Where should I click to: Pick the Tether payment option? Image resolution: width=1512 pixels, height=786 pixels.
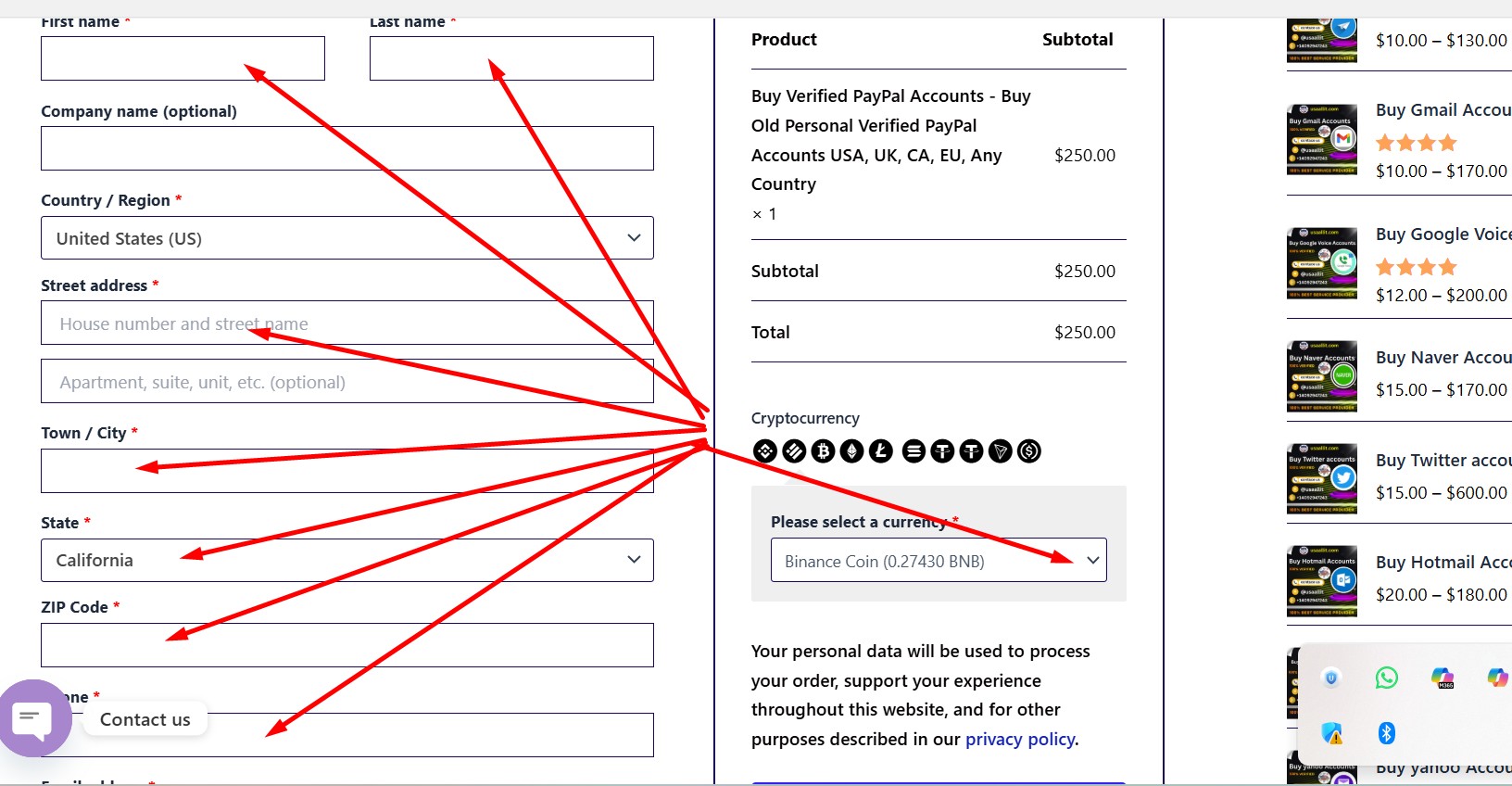tap(941, 451)
